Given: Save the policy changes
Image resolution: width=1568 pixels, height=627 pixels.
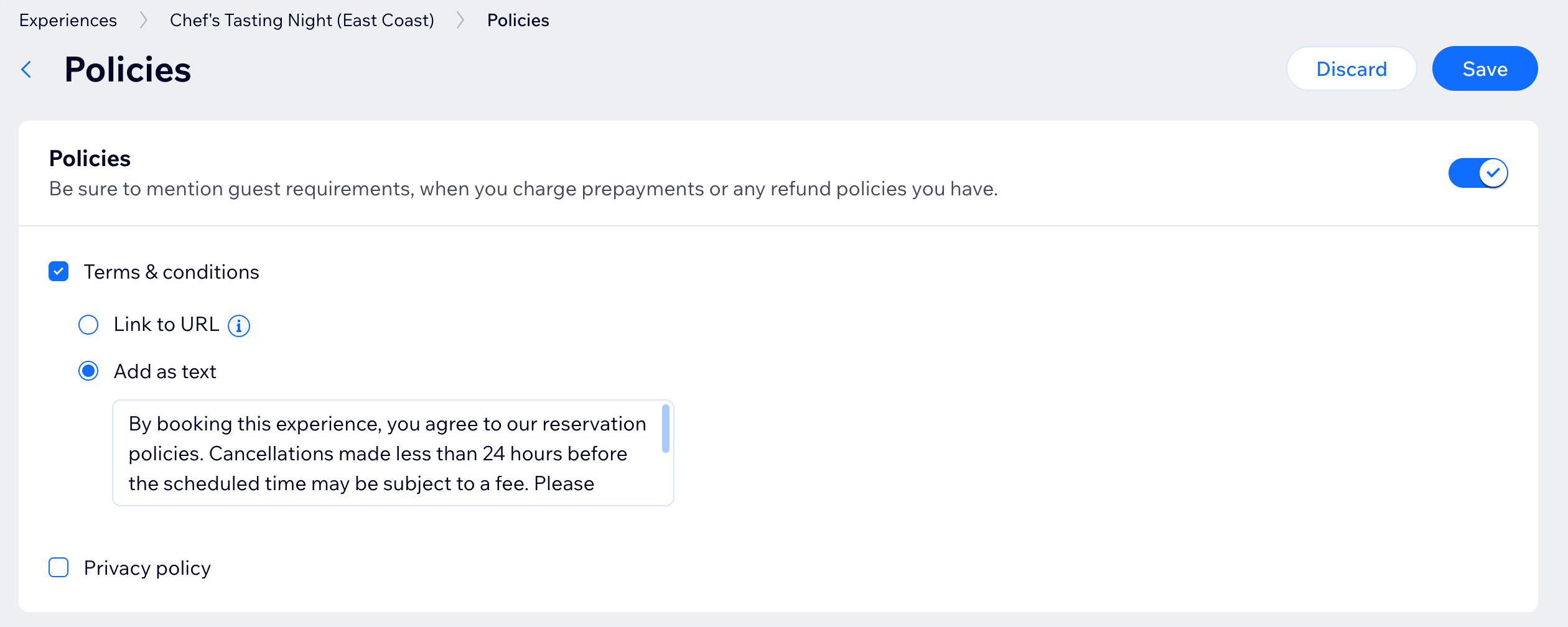Looking at the screenshot, I should (1485, 69).
